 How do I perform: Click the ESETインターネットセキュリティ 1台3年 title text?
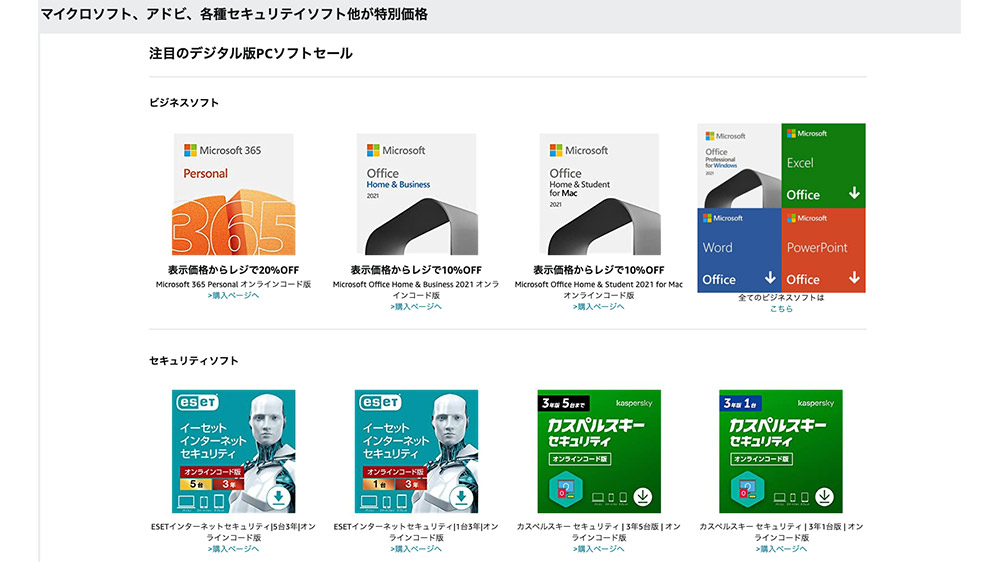pos(416,532)
